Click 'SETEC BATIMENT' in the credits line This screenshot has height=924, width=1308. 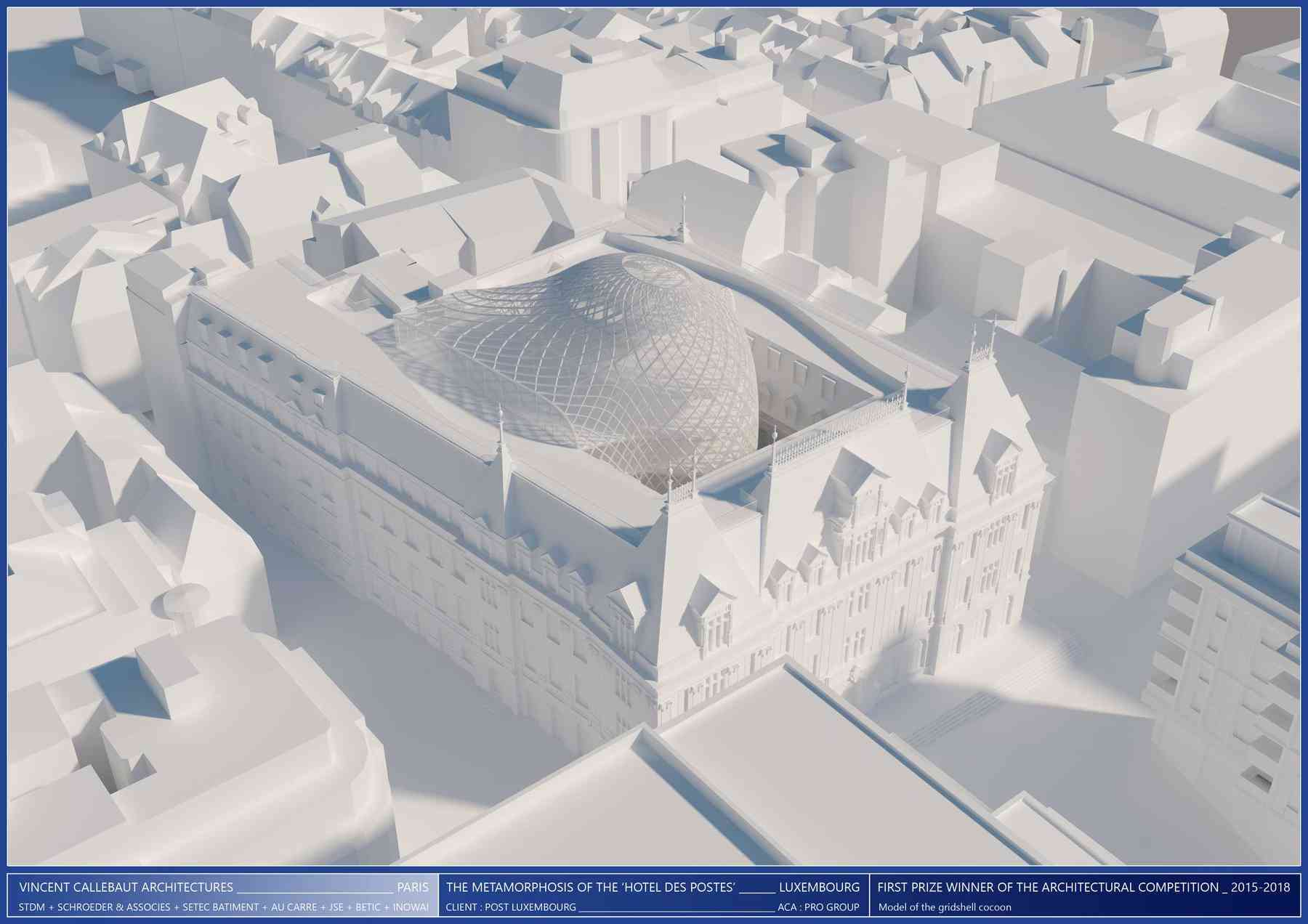(x=221, y=907)
